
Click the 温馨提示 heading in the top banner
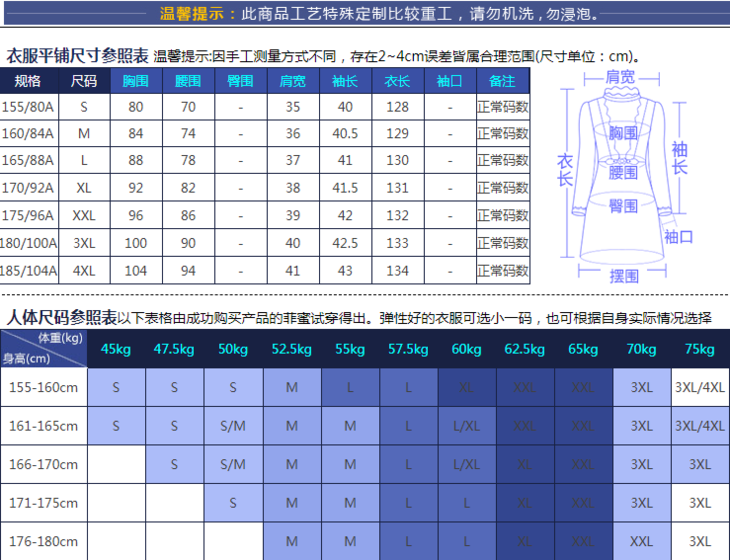[x=192, y=14]
